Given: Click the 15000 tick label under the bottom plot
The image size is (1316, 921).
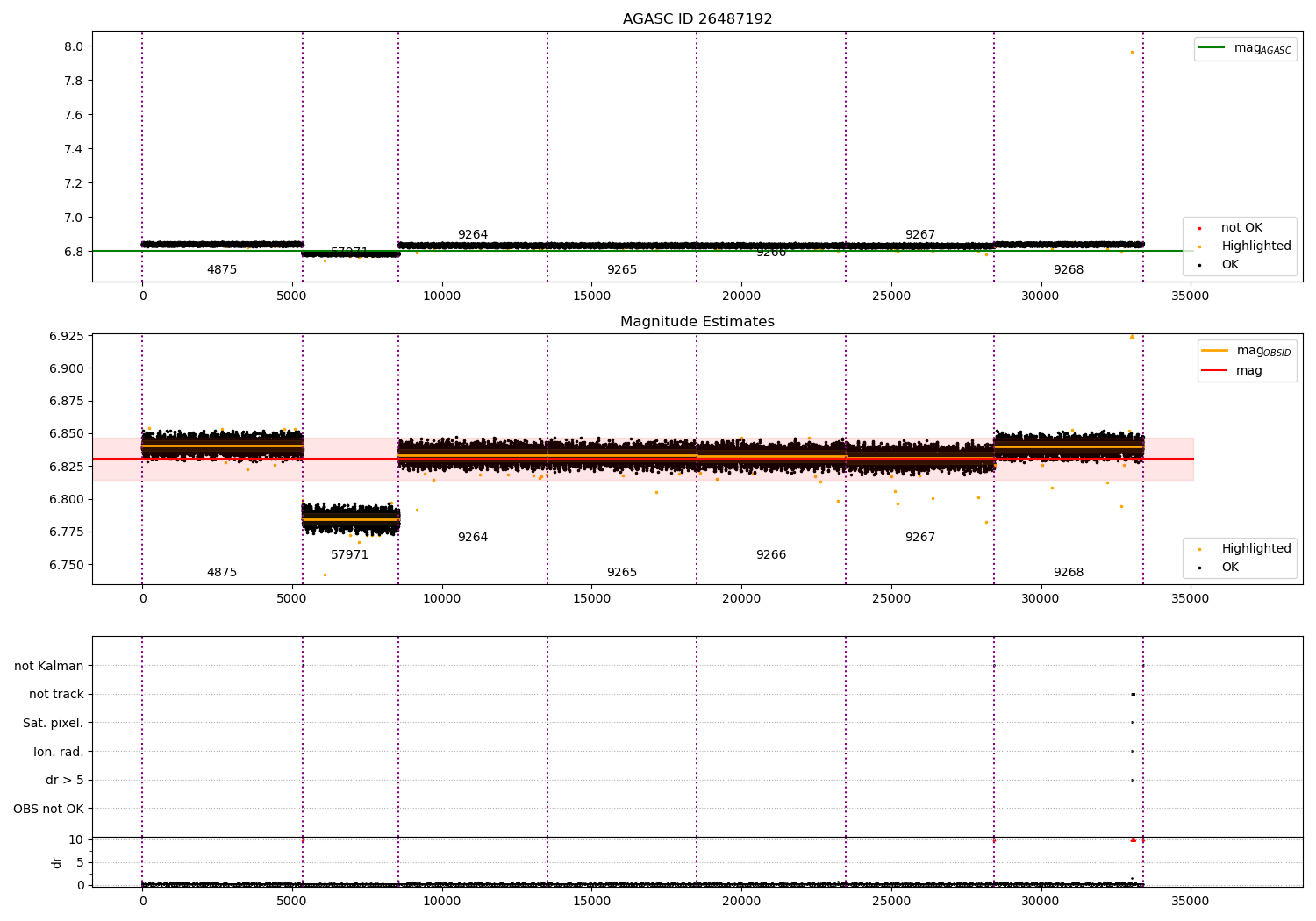Looking at the screenshot, I should 592,900.
